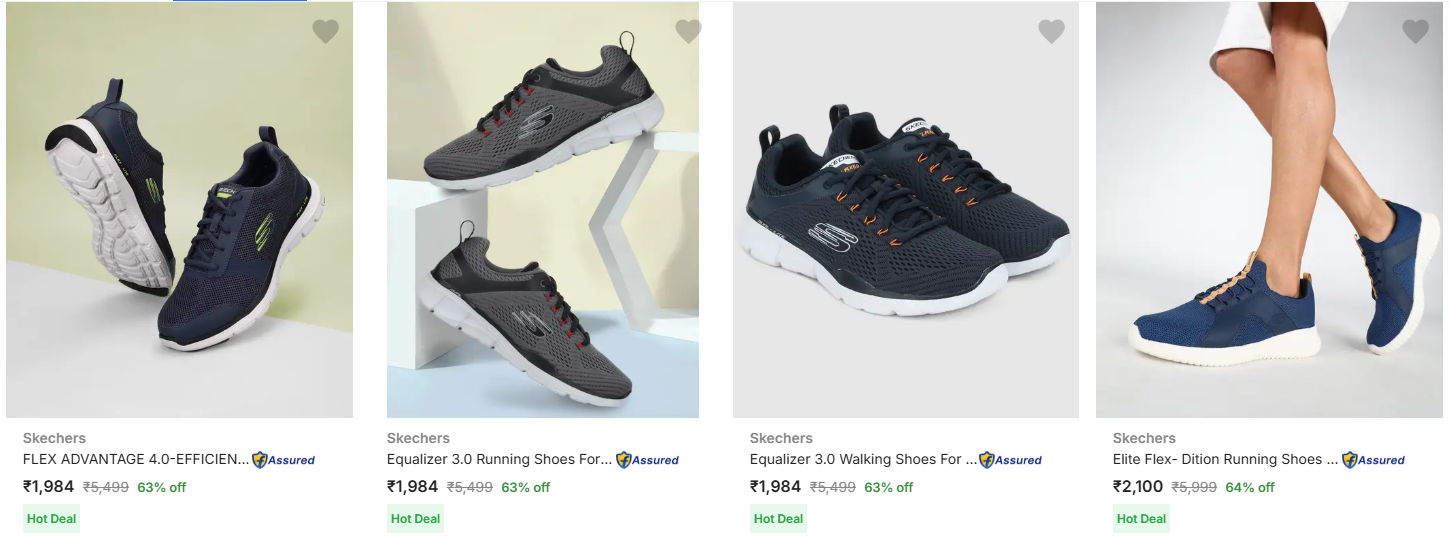Click Hot Deal tag under FLEX ADVANTAGE
This screenshot has width=1449, height=540.
click(50, 519)
